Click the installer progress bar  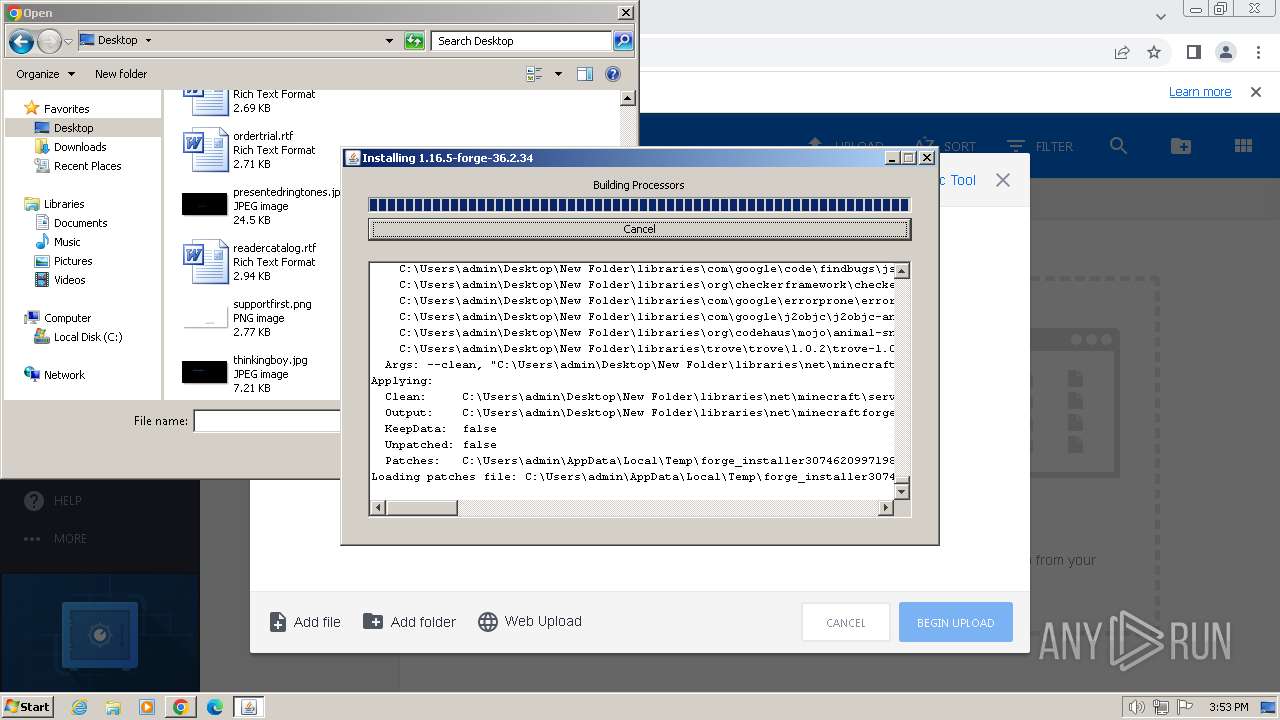[x=639, y=205]
